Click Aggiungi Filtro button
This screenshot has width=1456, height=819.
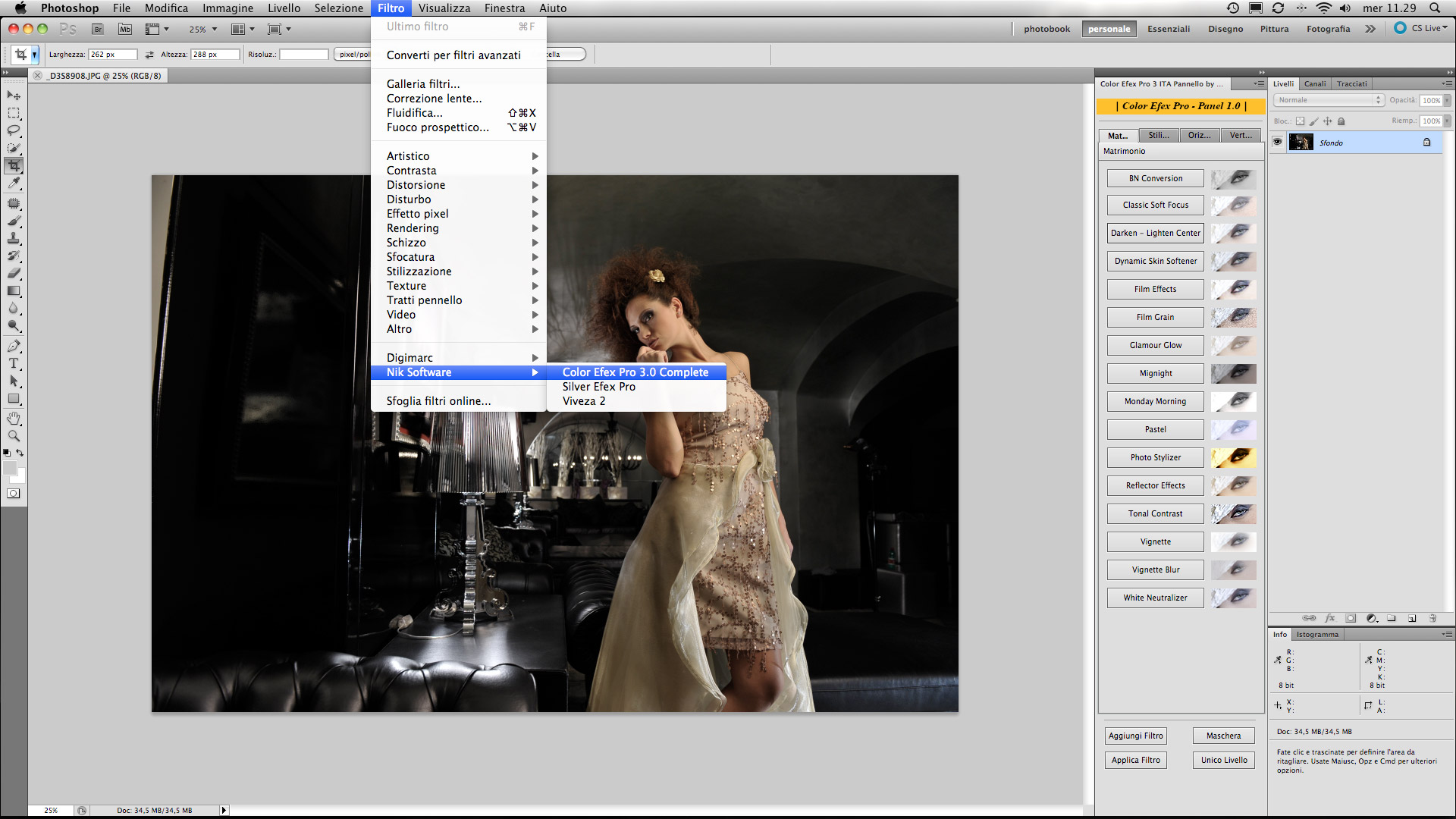pyautogui.click(x=1135, y=736)
